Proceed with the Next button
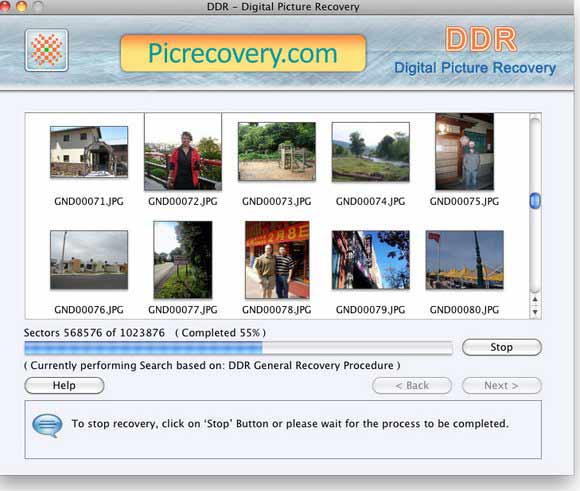The image size is (580, 491). tap(502, 386)
